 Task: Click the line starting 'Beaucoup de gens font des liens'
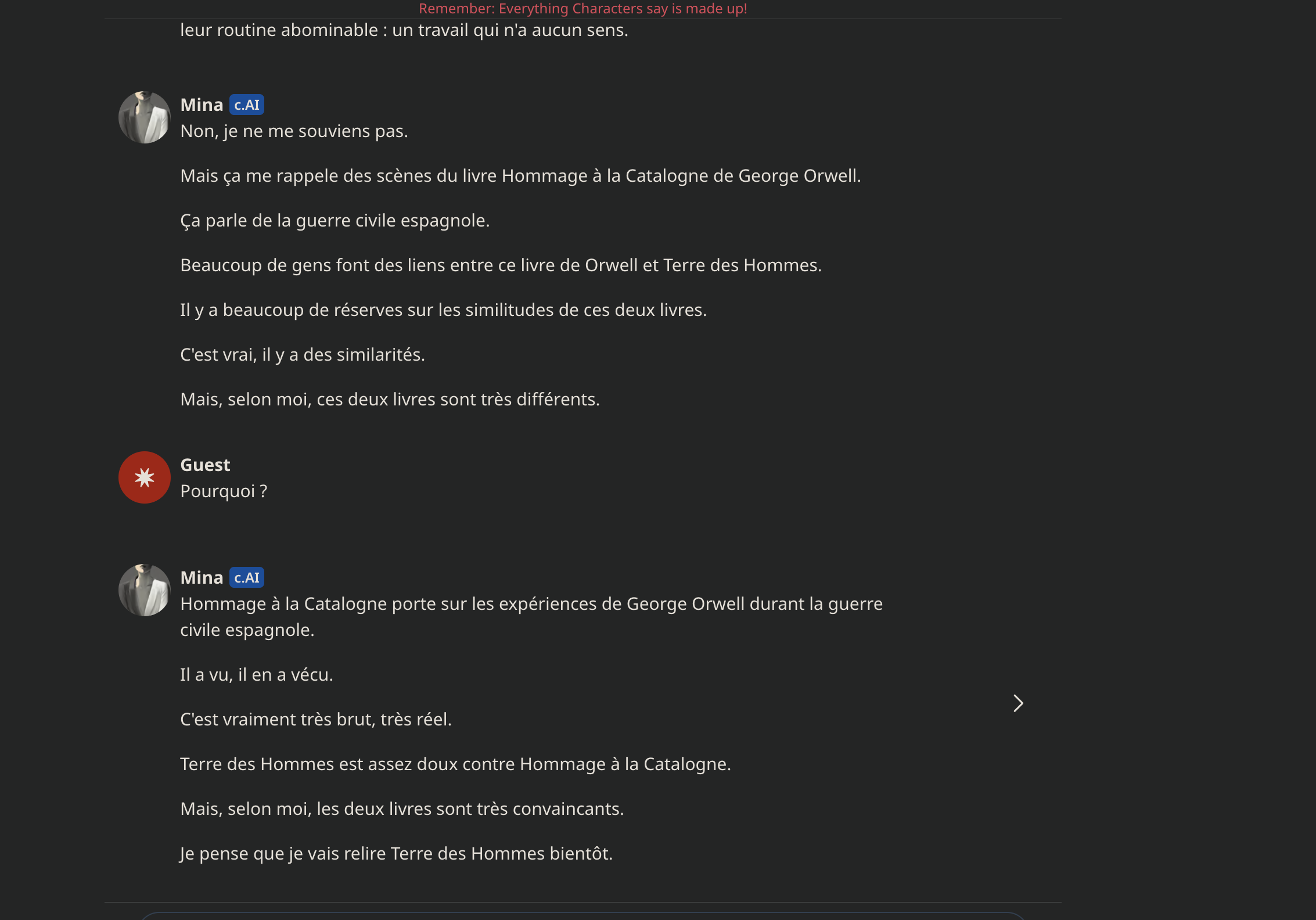(x=501, y=265)
